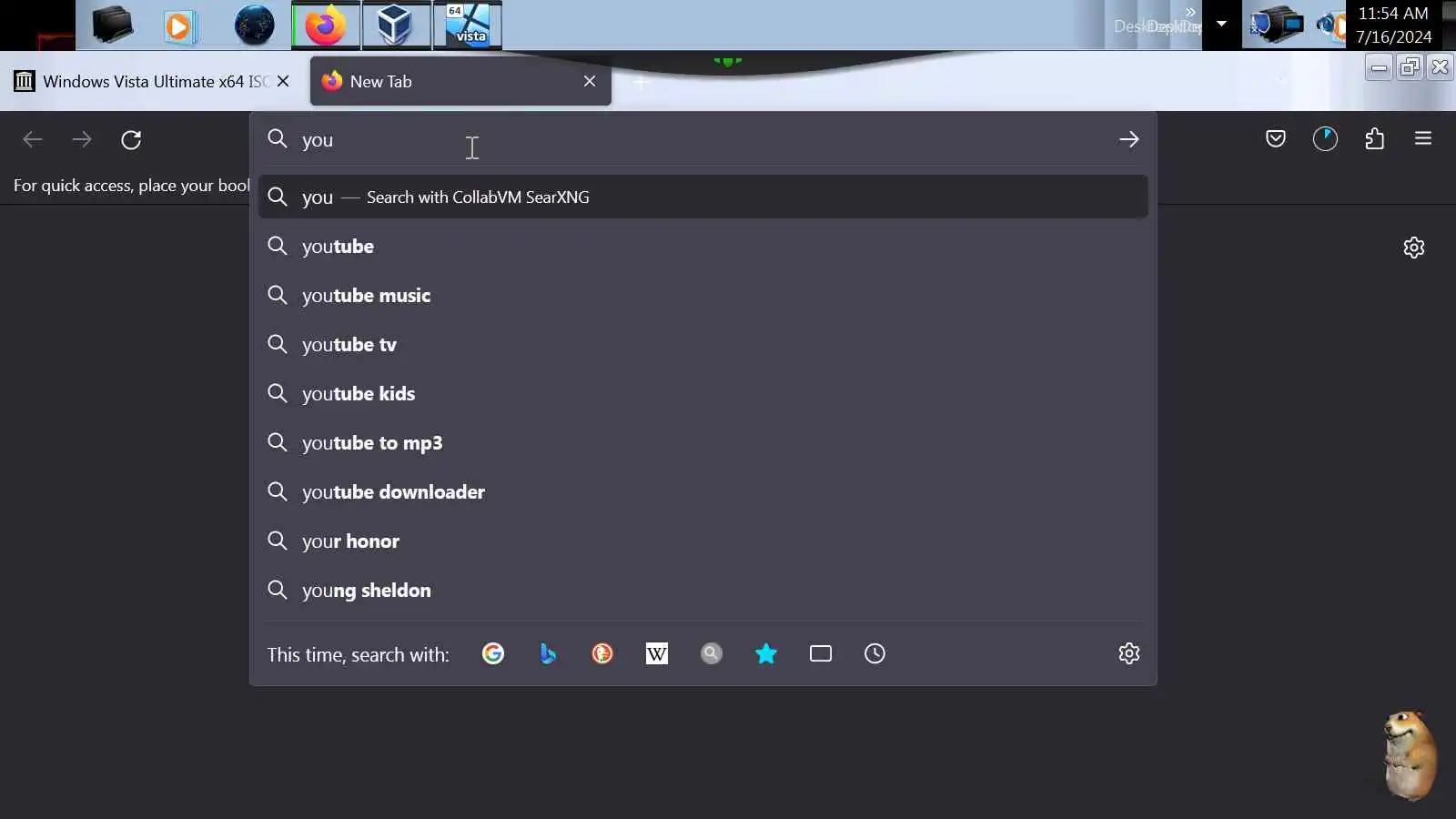Go forward one page
This screenshot has width=1456, height=819.
[82, 139]
